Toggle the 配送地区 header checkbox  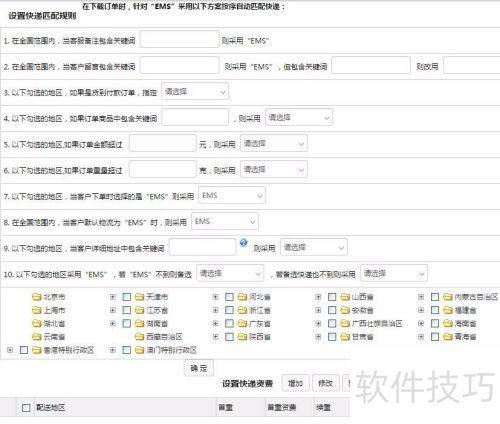(x=26, y=408)
